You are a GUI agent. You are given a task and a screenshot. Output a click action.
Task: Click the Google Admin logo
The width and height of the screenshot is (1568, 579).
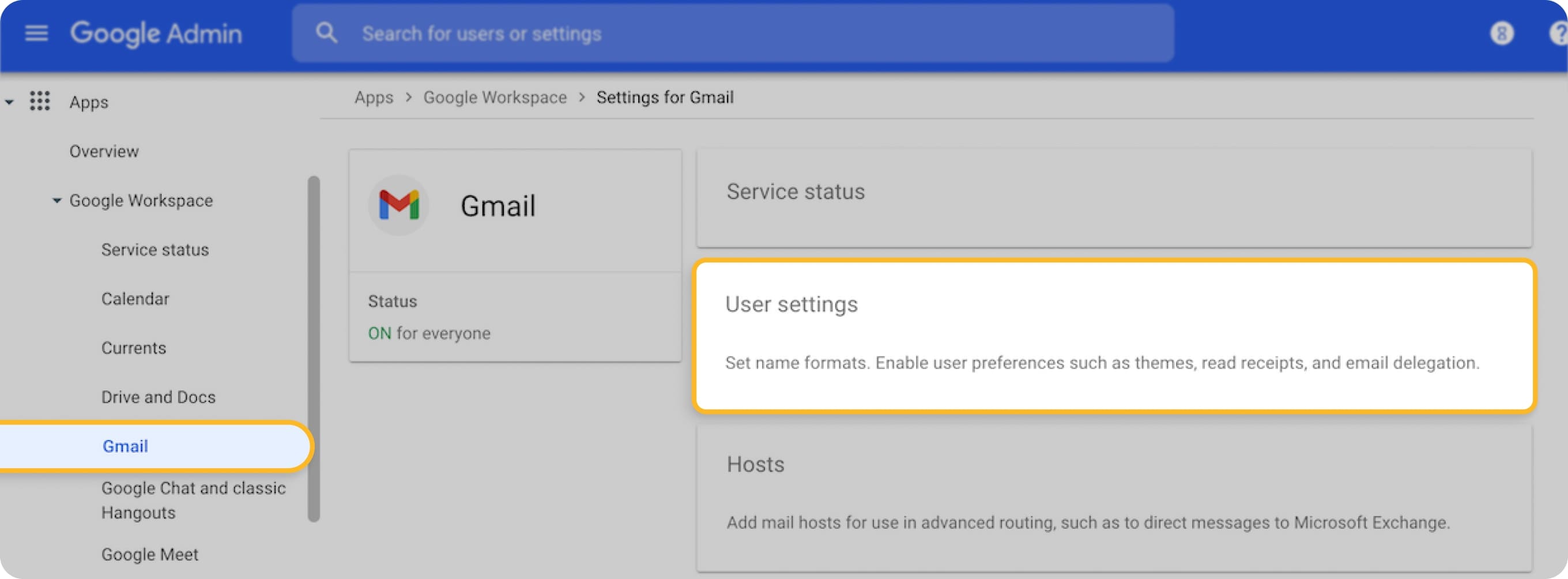(x=156, y=33)
